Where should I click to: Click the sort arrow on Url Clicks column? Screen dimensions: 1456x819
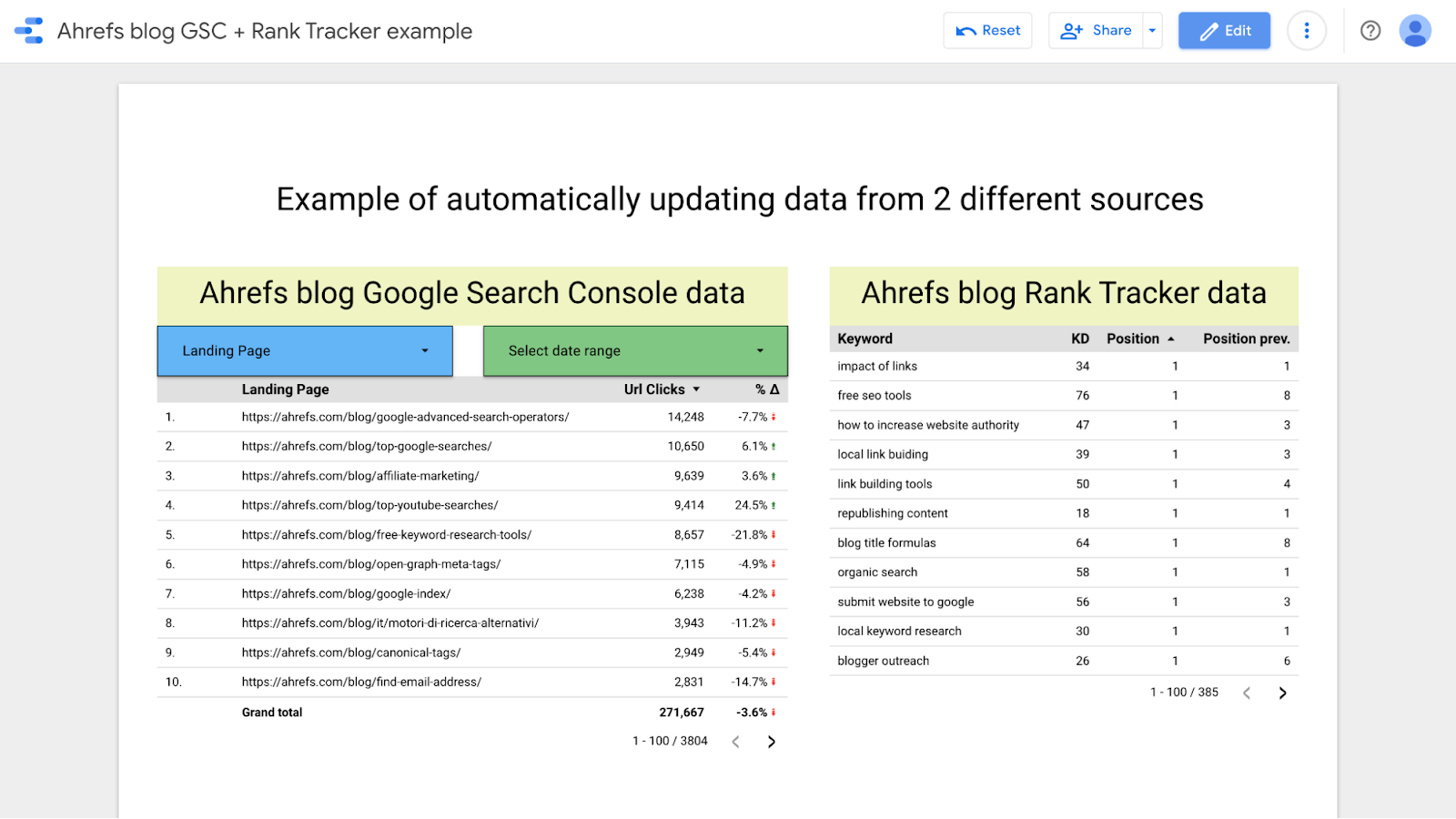click(x=694, y=389)
